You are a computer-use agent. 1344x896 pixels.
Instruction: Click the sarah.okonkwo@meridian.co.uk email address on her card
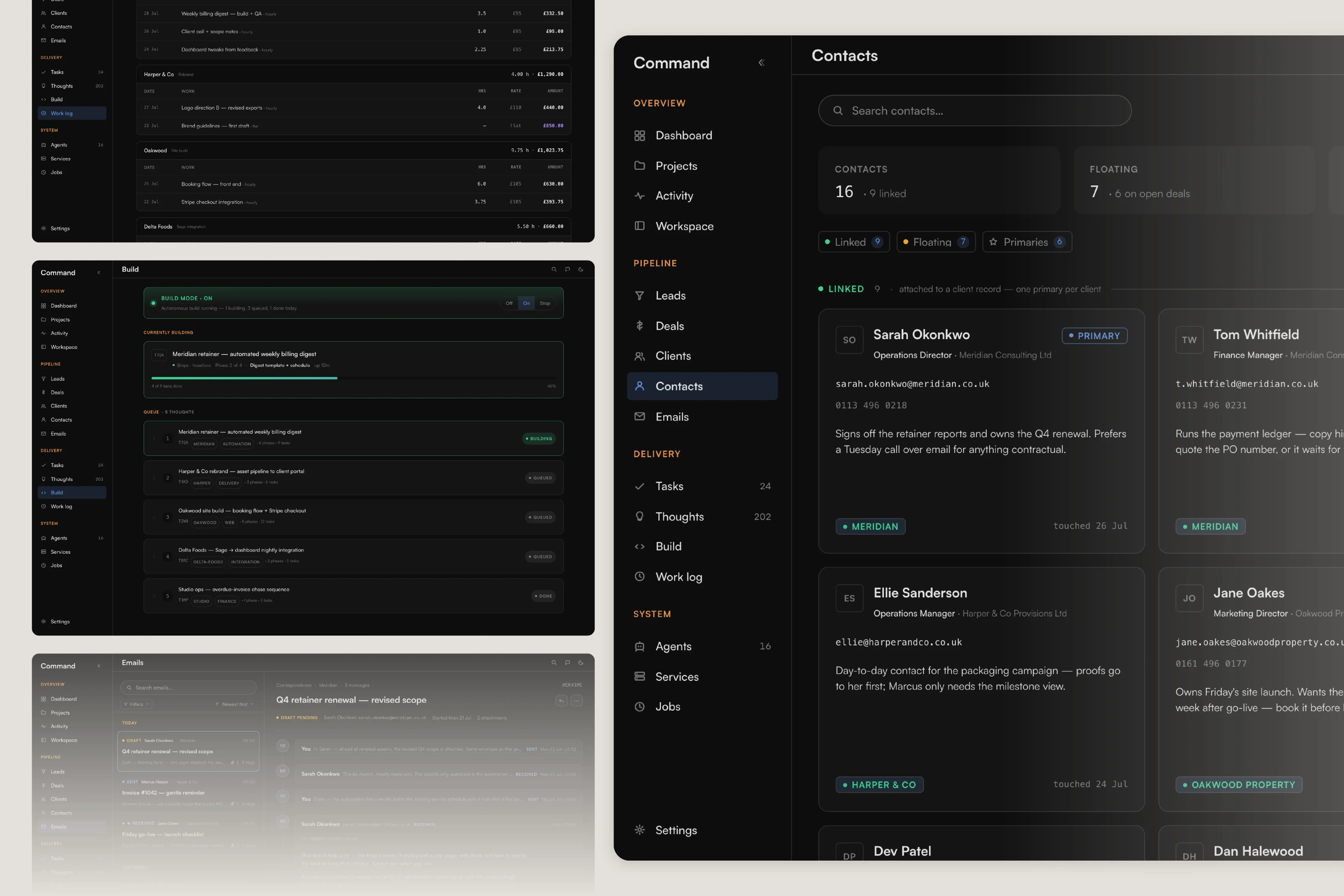point(912,384)
